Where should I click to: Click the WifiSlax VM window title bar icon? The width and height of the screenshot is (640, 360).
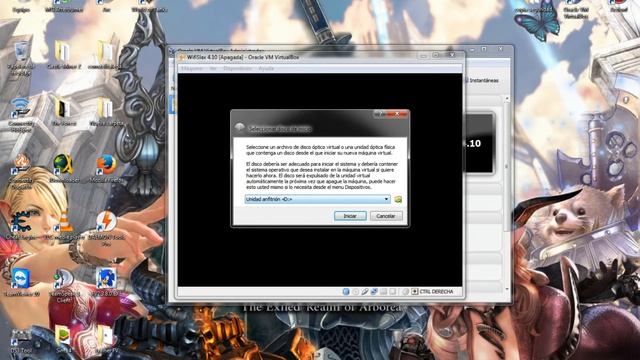(x=182, y=58)
